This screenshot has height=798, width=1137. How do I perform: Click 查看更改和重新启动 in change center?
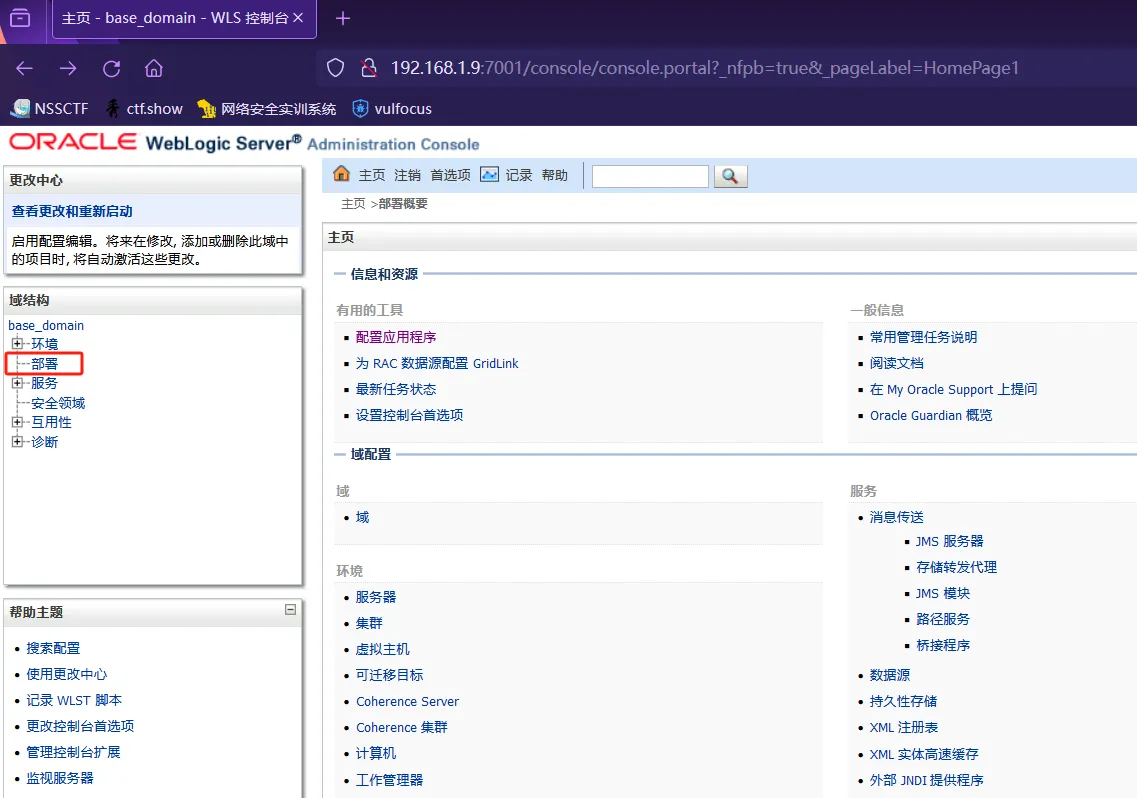click(72, 211)
